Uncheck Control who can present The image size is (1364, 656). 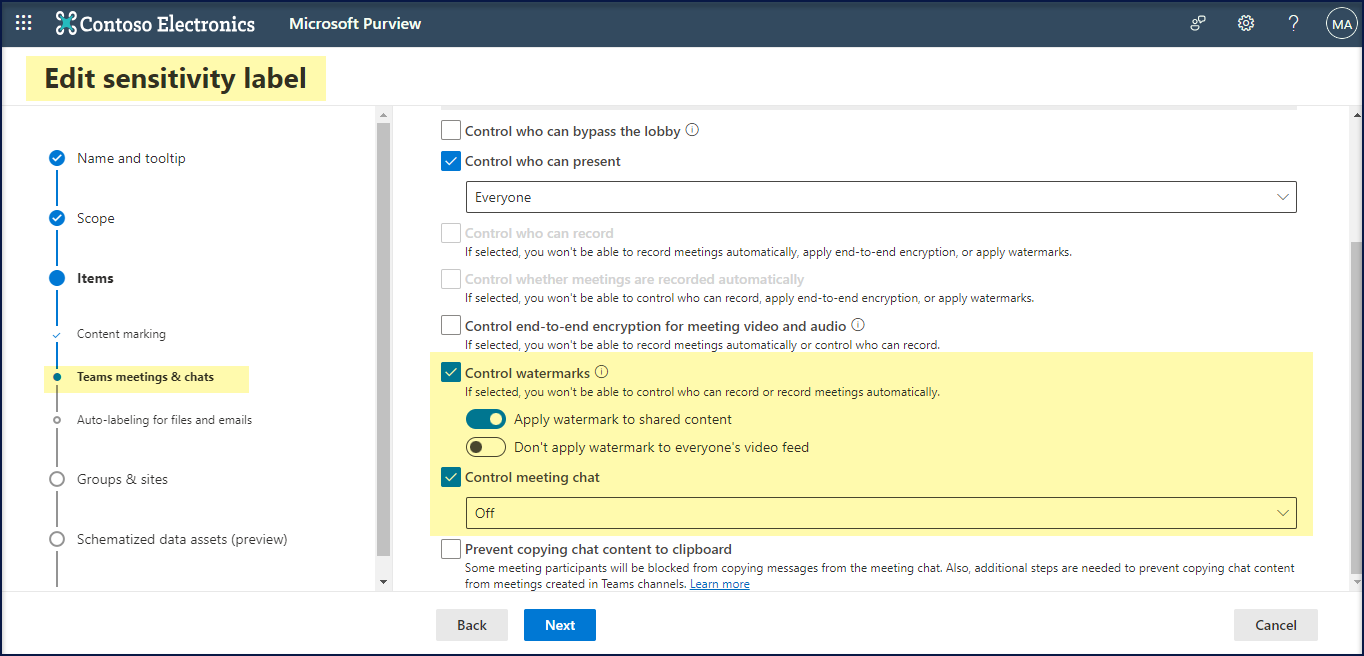click(452, 161)
